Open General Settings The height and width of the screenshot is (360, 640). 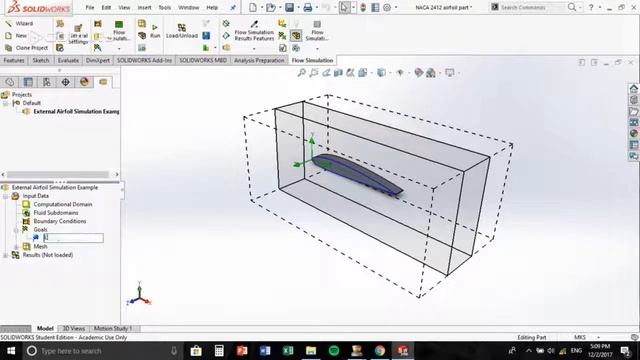pos(78,34)
